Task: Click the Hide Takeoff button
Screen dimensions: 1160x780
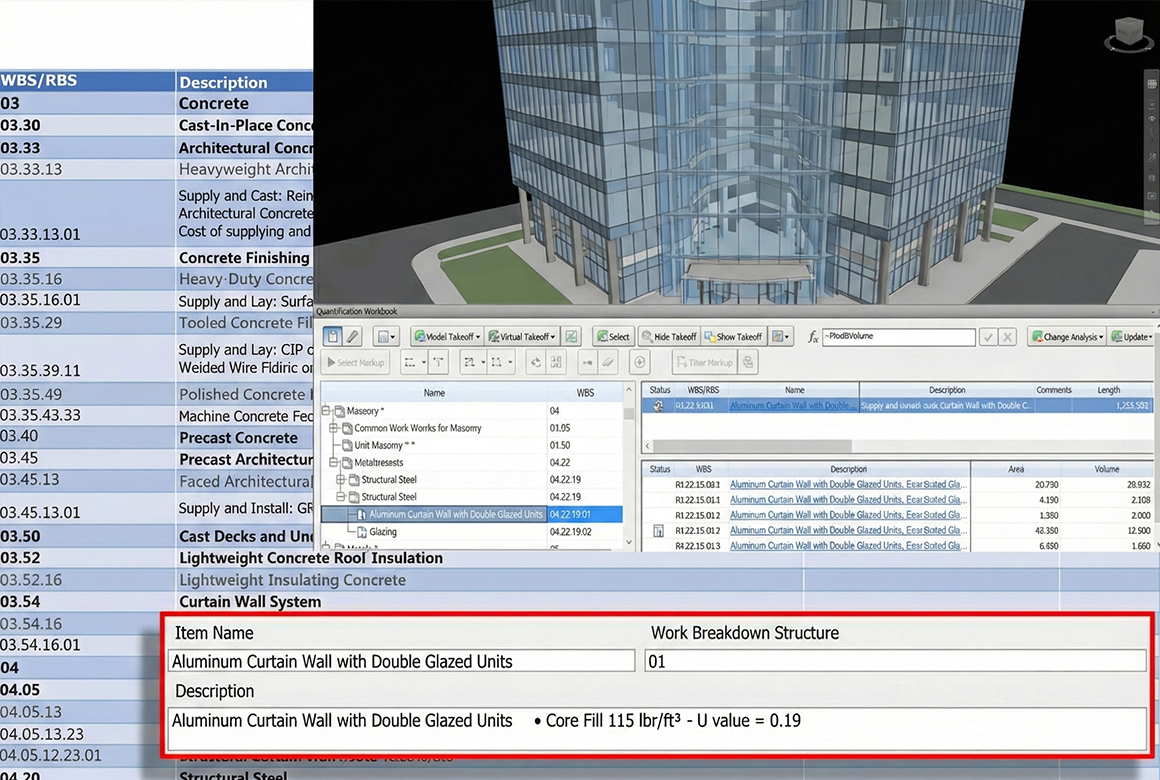Action: [668, 337]
